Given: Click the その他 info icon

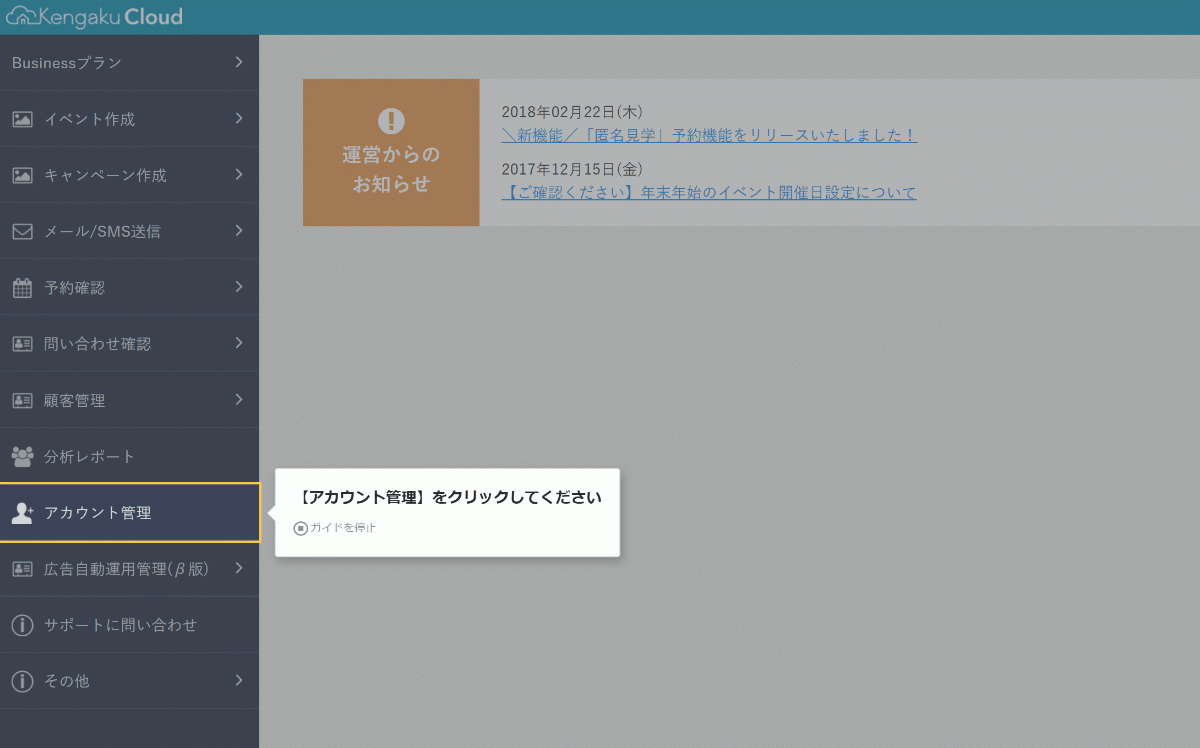Looking at the screenshot, I should pos(20,681).
